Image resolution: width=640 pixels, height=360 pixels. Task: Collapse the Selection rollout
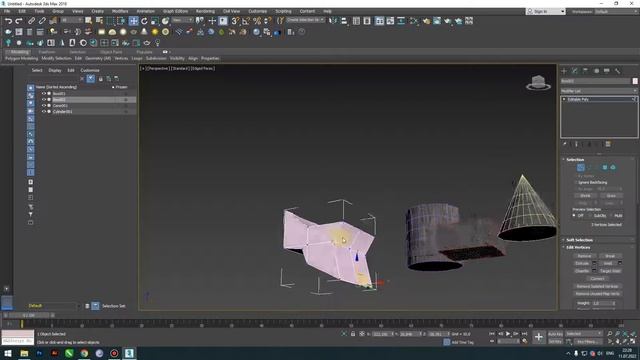575,160
